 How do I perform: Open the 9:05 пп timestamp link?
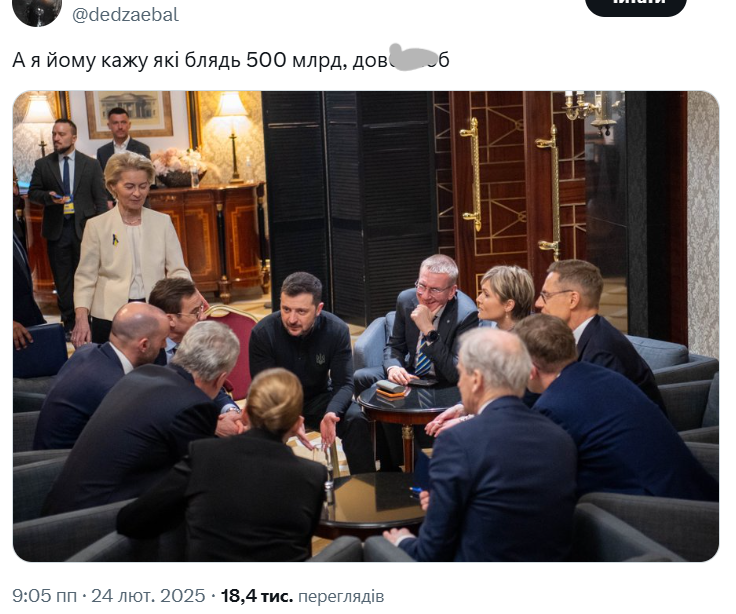click(x=45, y=596)
